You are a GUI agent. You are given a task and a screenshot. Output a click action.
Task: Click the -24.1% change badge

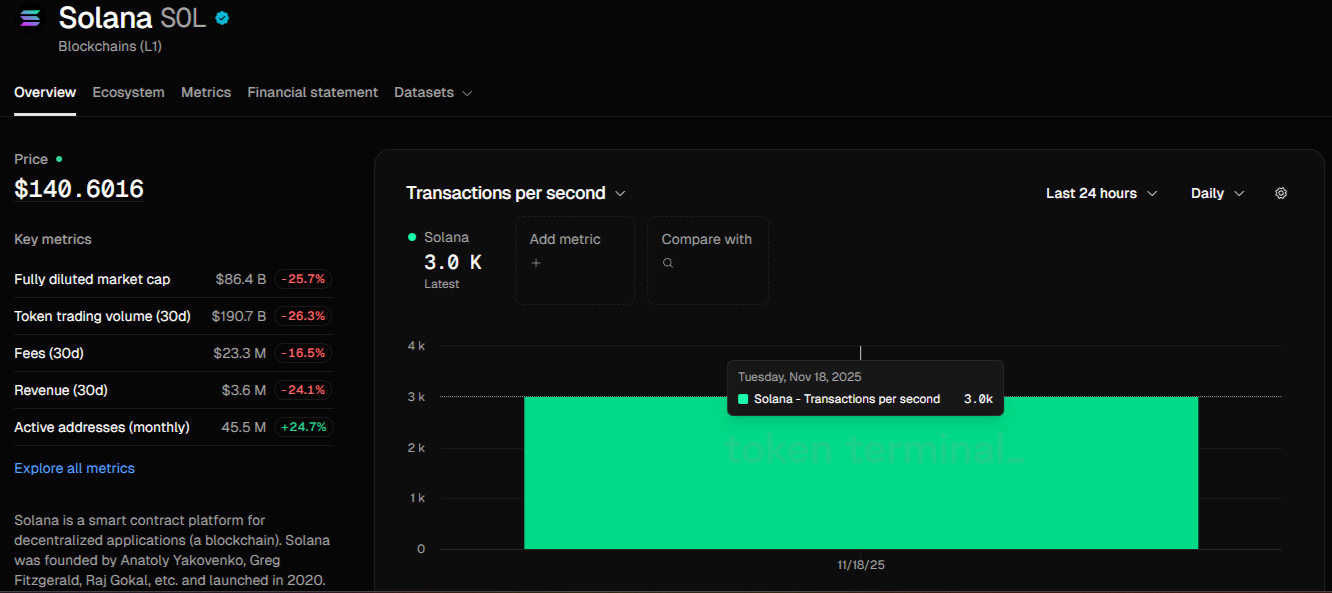coord(304,390)
